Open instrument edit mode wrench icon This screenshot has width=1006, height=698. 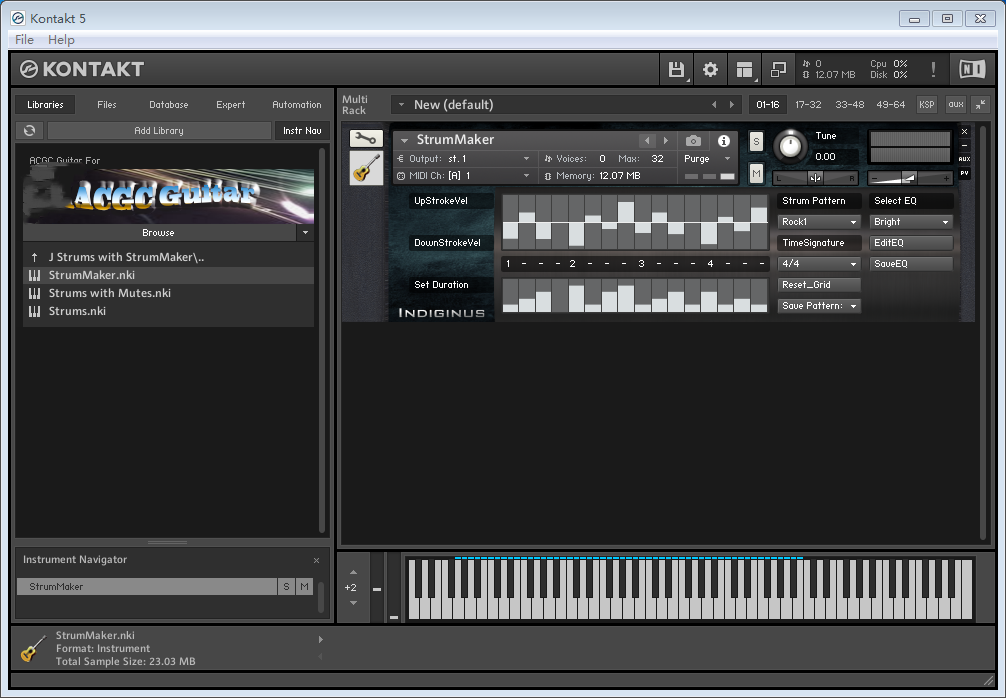(x=366, y=138)
